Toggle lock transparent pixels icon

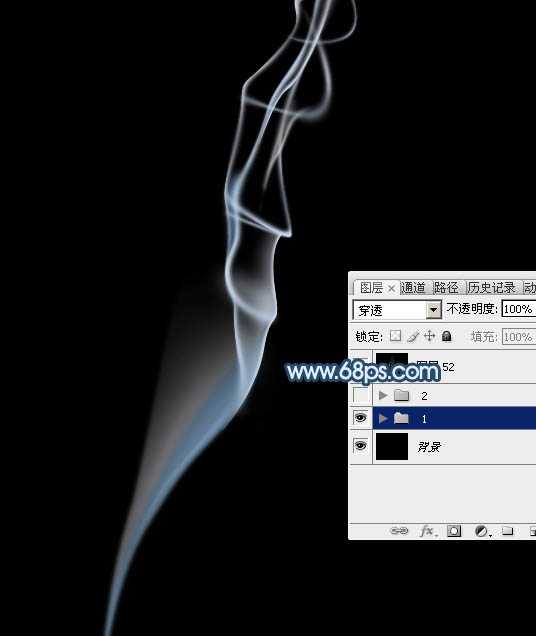pos(395,336)
